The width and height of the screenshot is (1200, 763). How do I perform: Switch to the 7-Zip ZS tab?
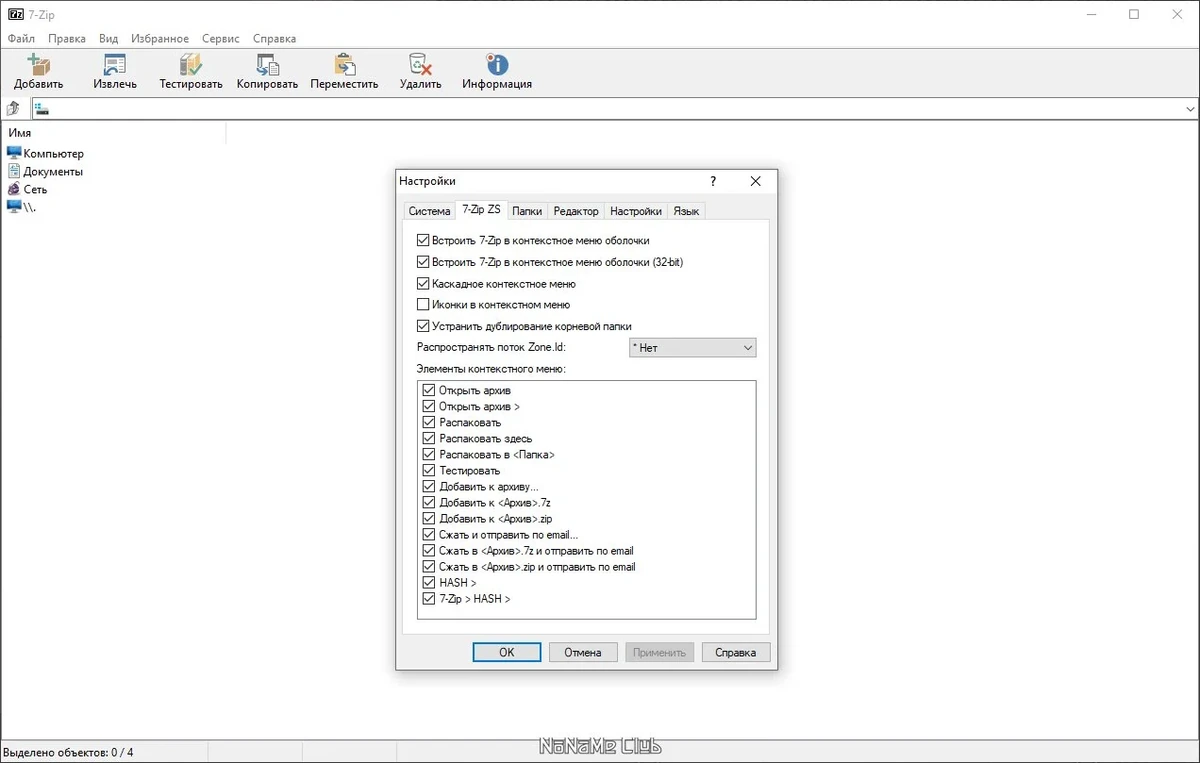[481, 210]
